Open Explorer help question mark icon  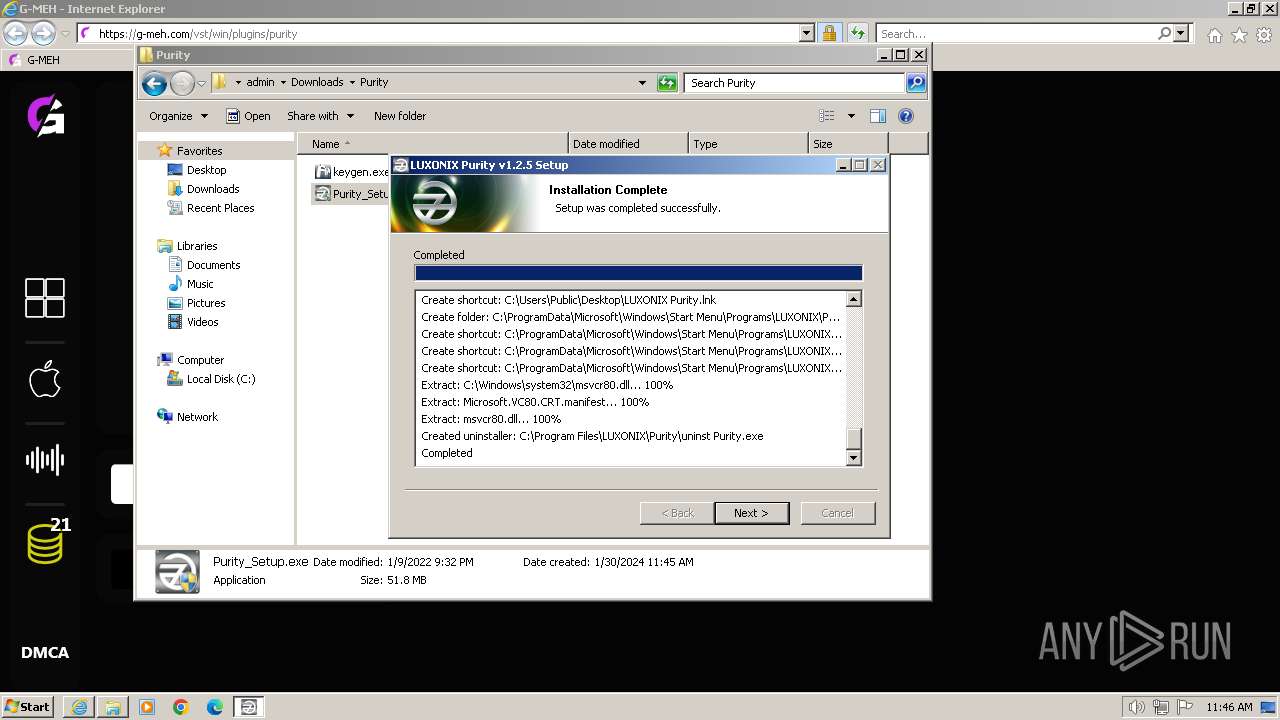point(906,116)
